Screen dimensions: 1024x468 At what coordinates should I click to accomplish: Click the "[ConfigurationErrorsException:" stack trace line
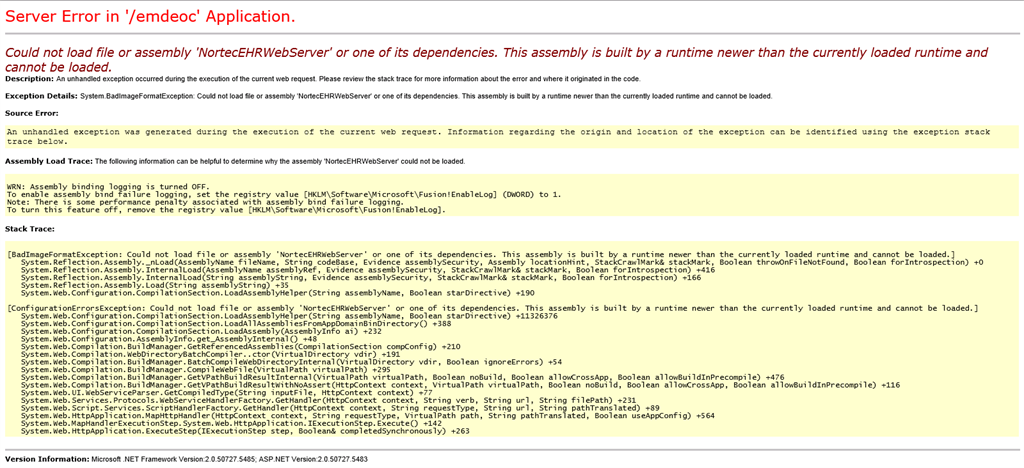click(x=492, y=308)
